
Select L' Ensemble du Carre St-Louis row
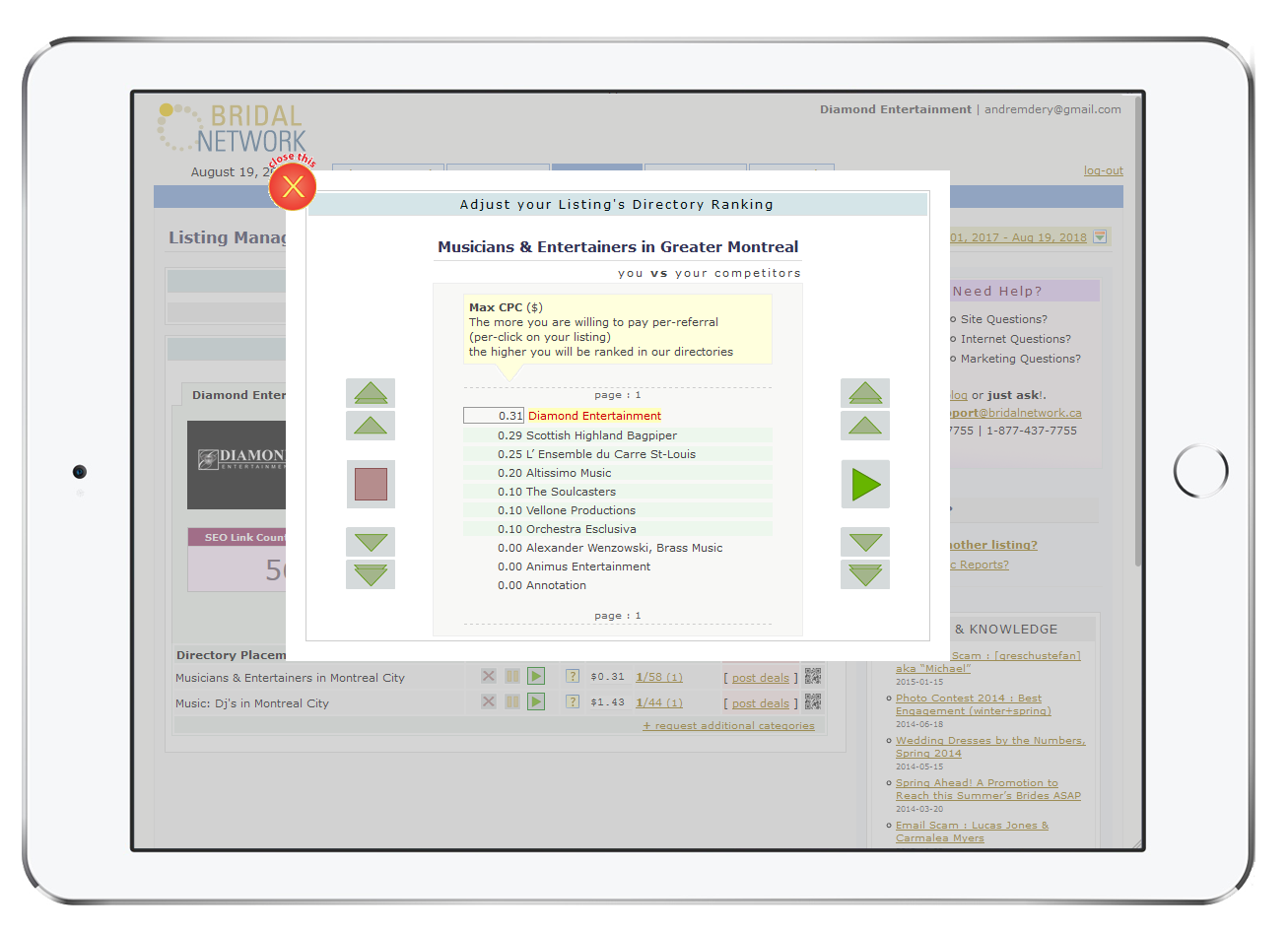[x=618, y=454]
